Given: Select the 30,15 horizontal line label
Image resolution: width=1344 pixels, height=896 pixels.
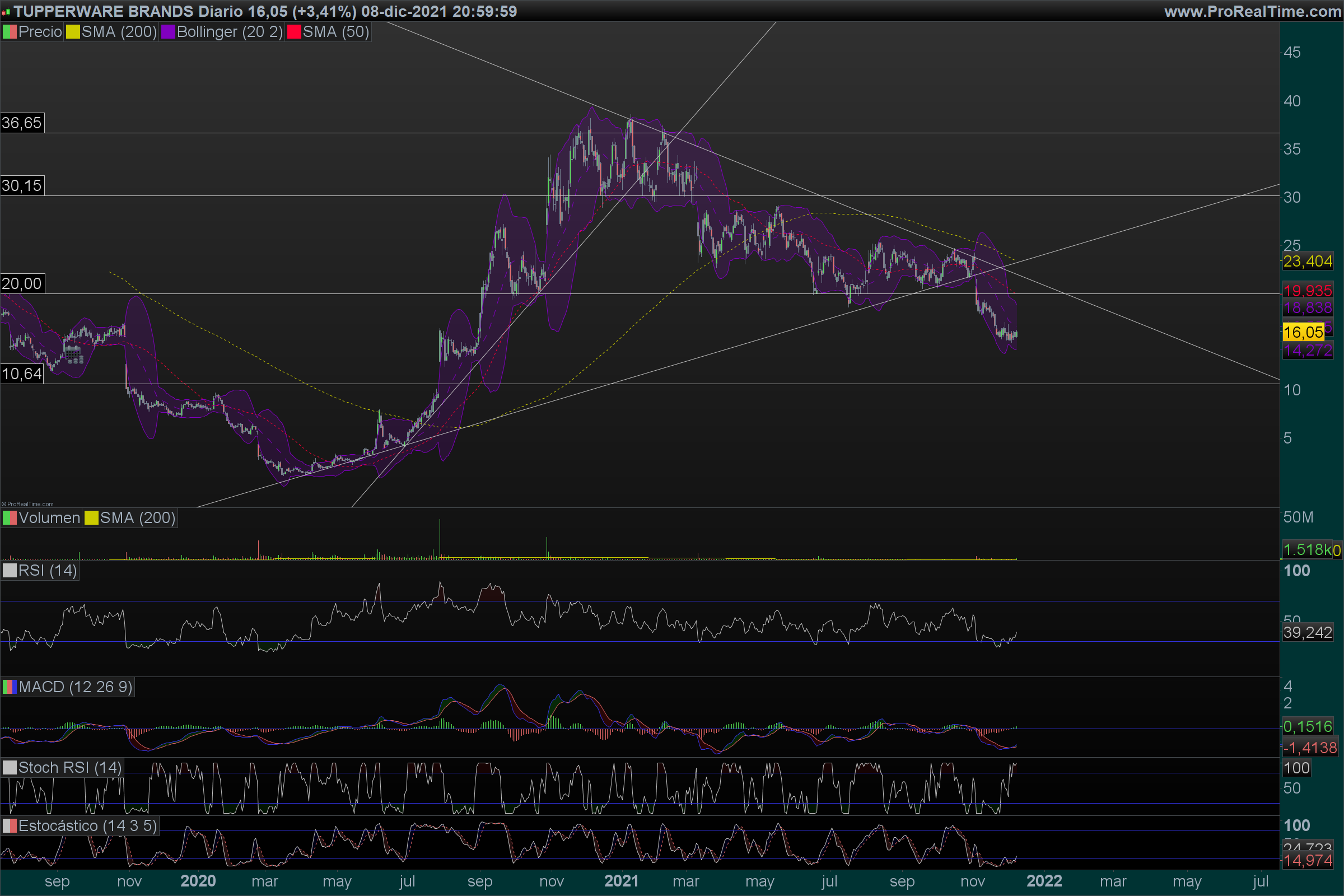Looking at the screenshot, I should pos(22,186).
